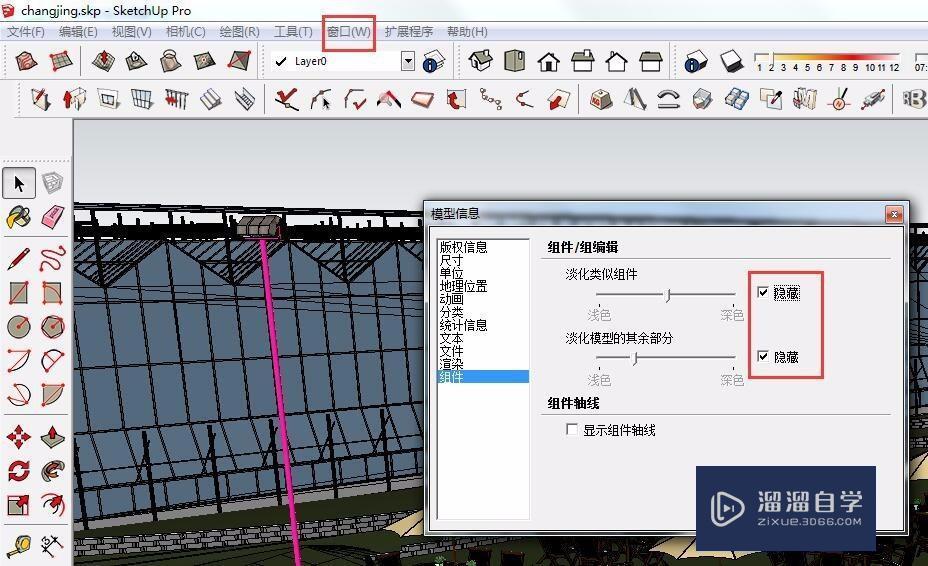This screenshot has height=566, width=928.
Task: Open the 视图(V) menu
Action: point(131,31)
